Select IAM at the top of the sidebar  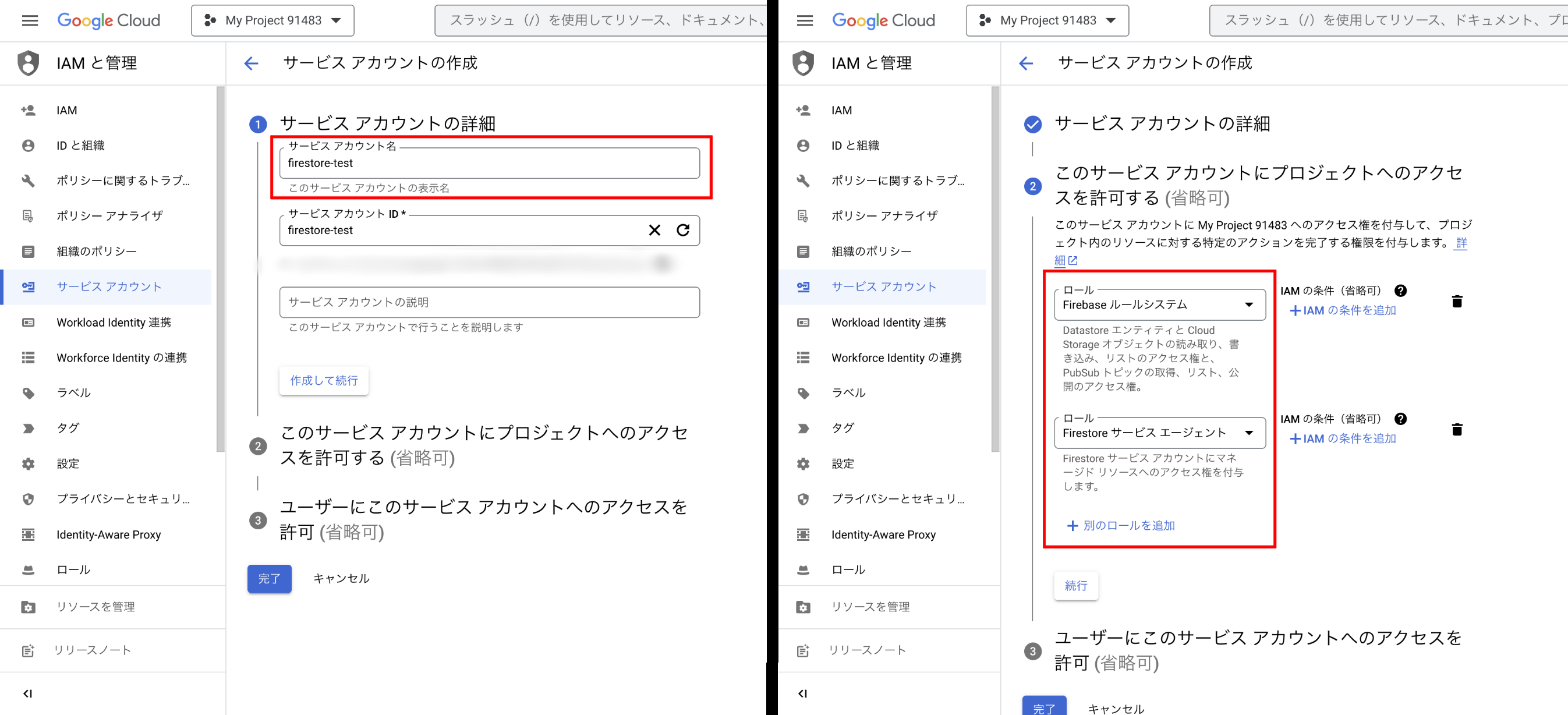click(x=66, y=110)
